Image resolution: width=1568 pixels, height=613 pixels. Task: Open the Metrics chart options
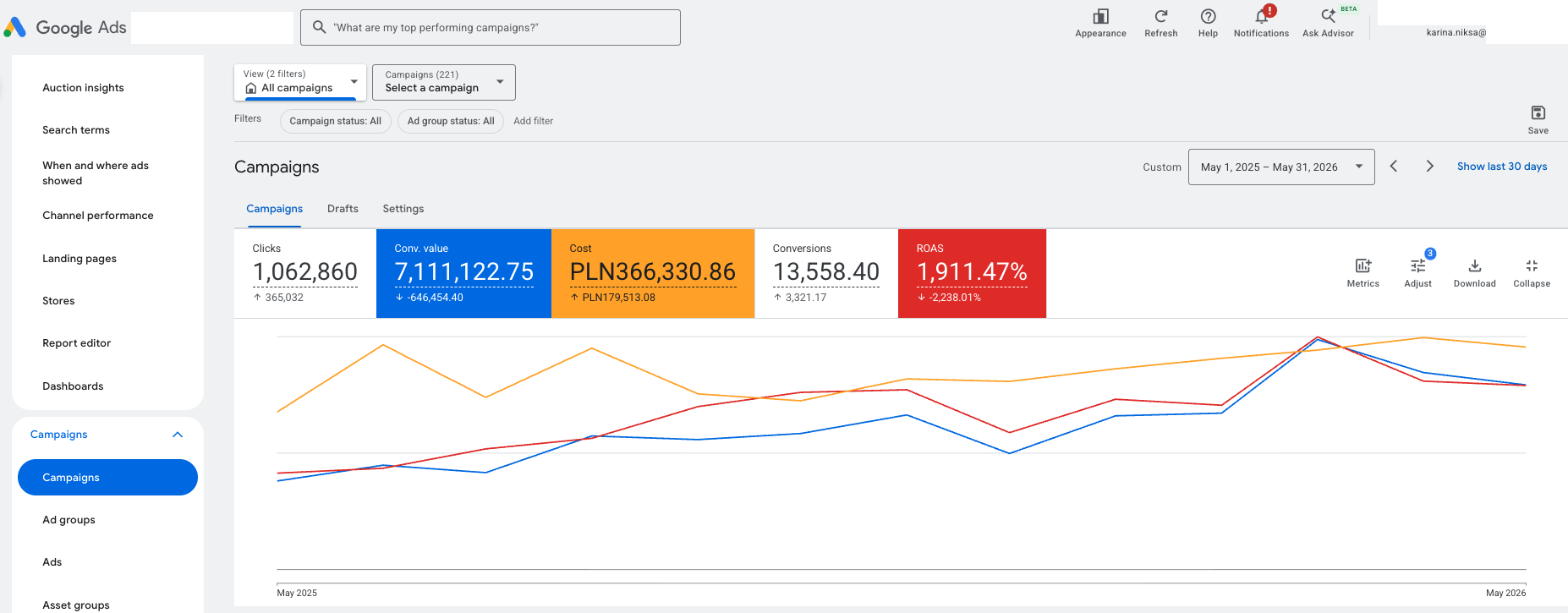coord(1362,273)
